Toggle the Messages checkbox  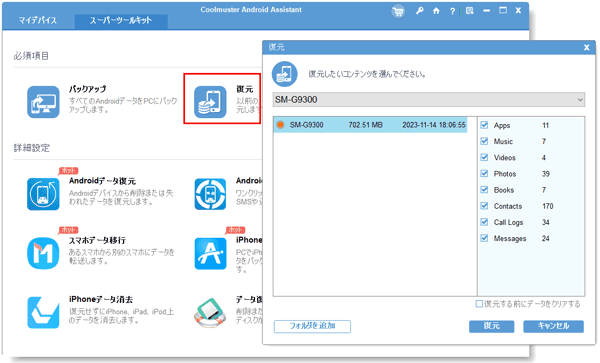pos(484,238)
